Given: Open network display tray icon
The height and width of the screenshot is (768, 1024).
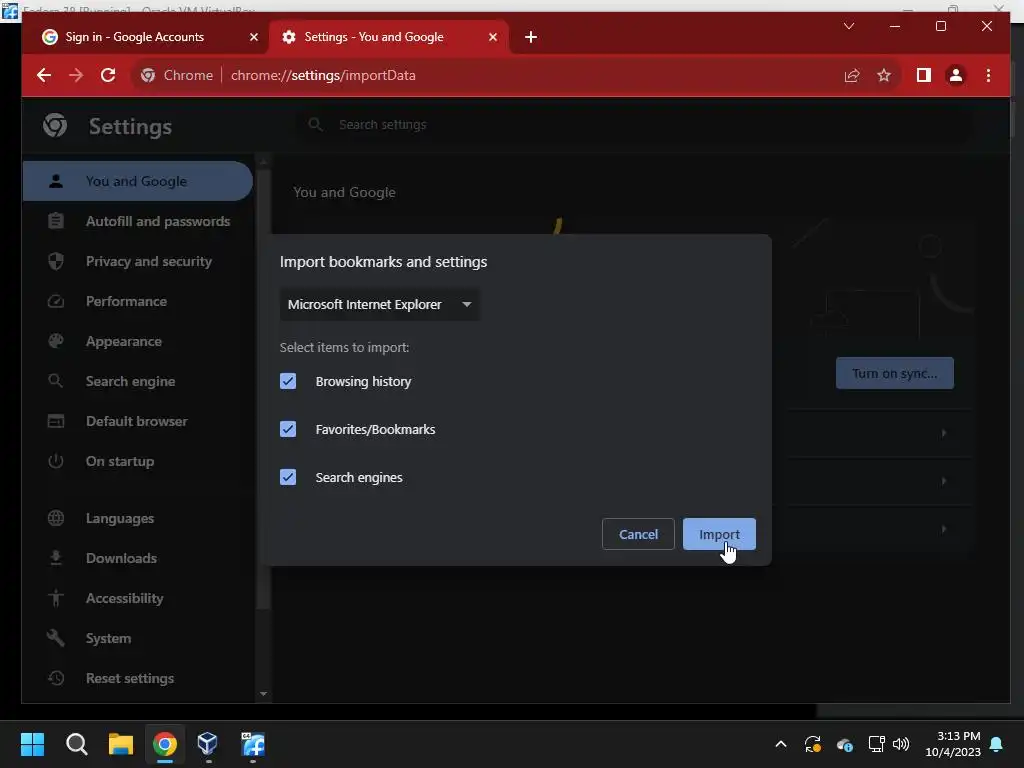Looking at the screenshot, I should (876, 744).
